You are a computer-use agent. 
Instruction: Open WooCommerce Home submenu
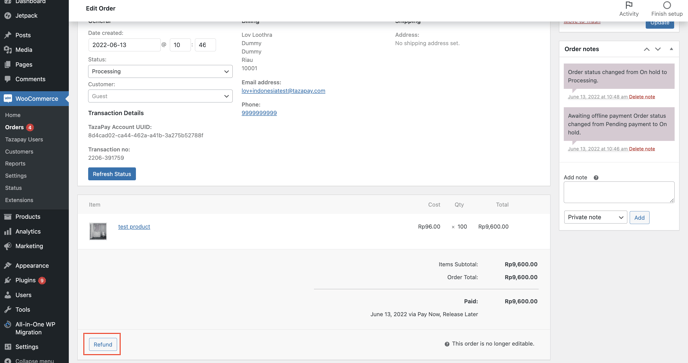click(13, 115)
